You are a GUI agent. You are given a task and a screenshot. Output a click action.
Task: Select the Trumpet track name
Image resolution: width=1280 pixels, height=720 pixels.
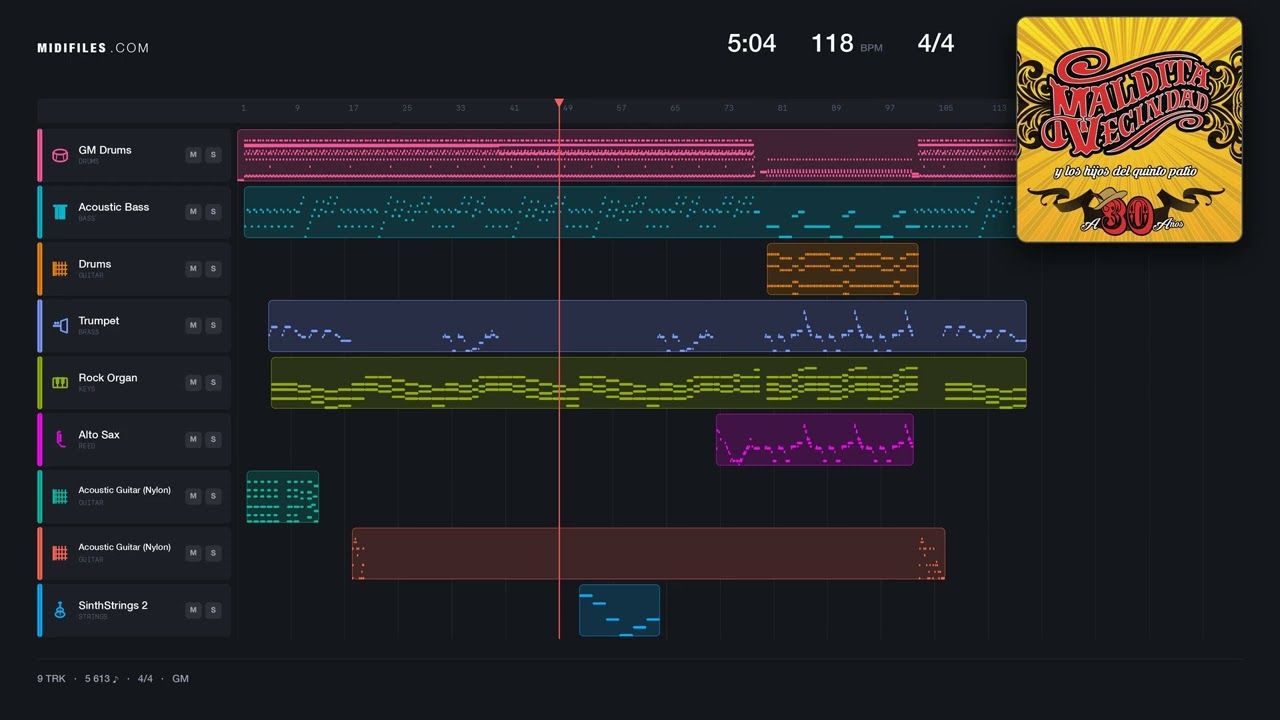coord(99,321)
